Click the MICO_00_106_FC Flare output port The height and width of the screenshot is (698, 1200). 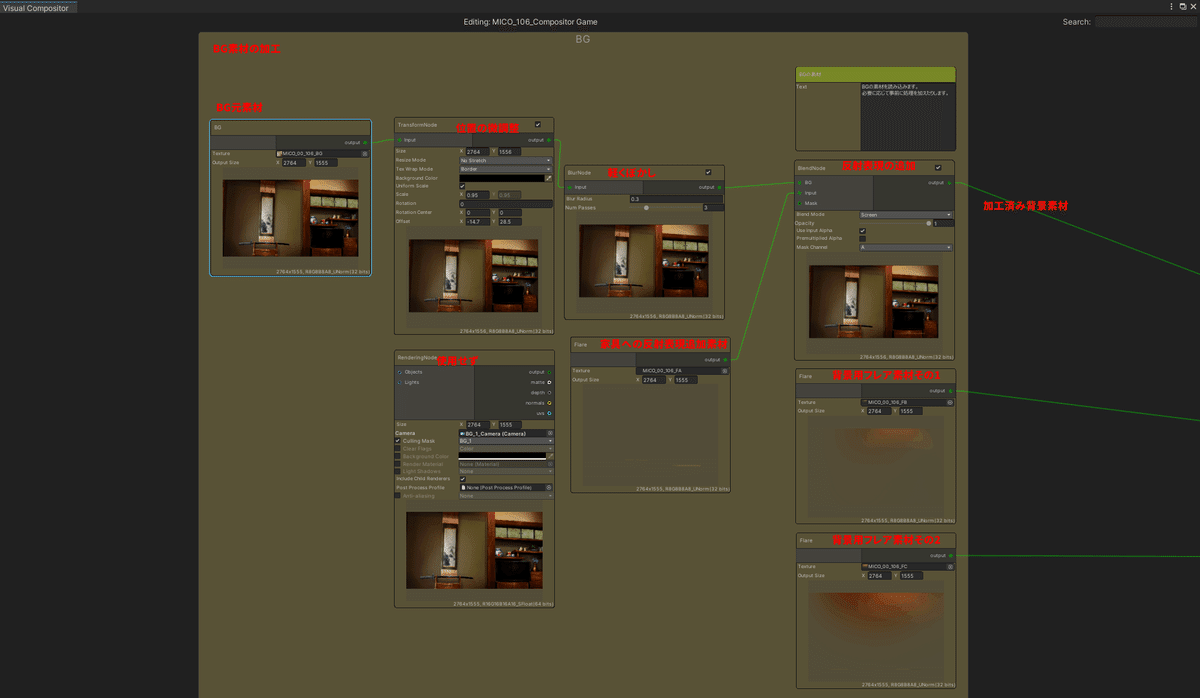click(950, 555)
